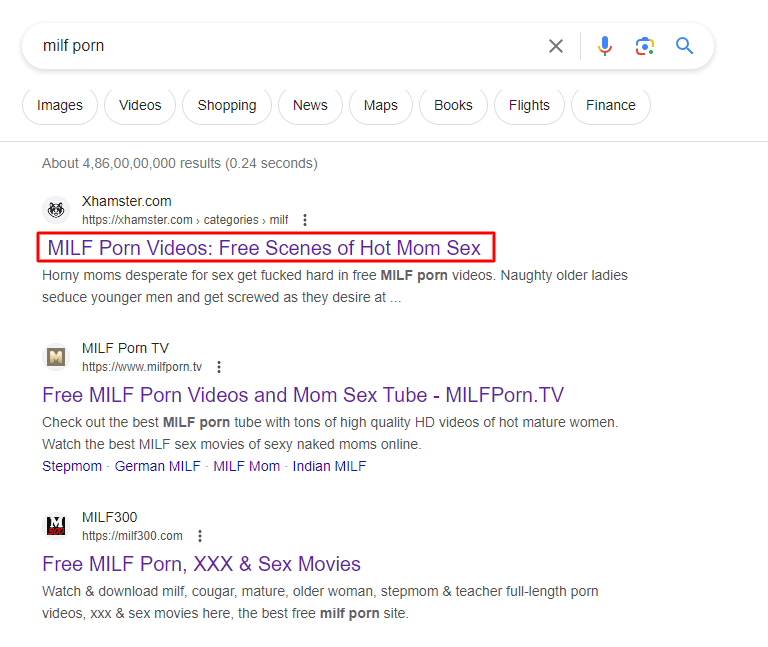Screen dimensions: 768x647
Task: Click the https://www.milfporn.tv URL text
Action: point(142,367)
